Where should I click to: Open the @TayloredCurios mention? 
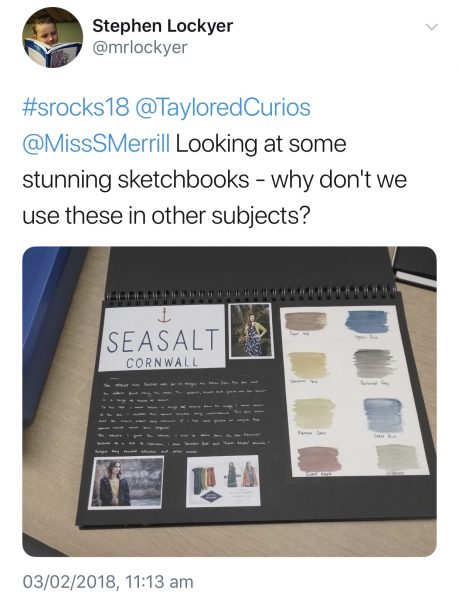tap(223, 108)
